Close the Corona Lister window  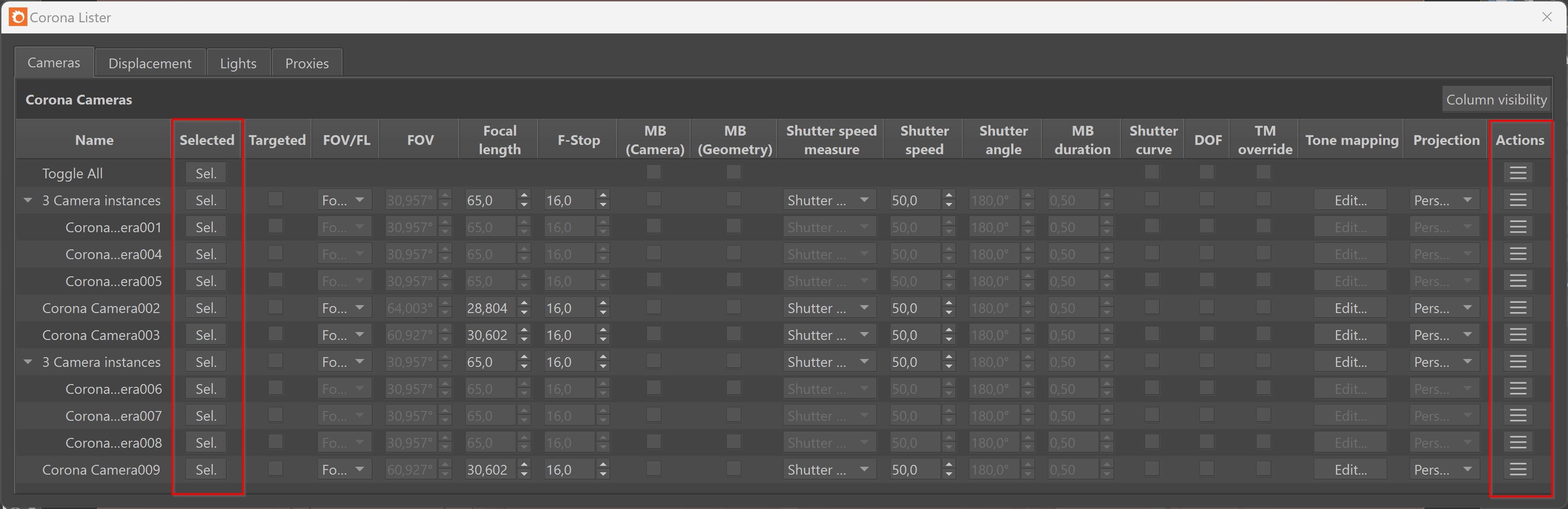[1547, 17]
